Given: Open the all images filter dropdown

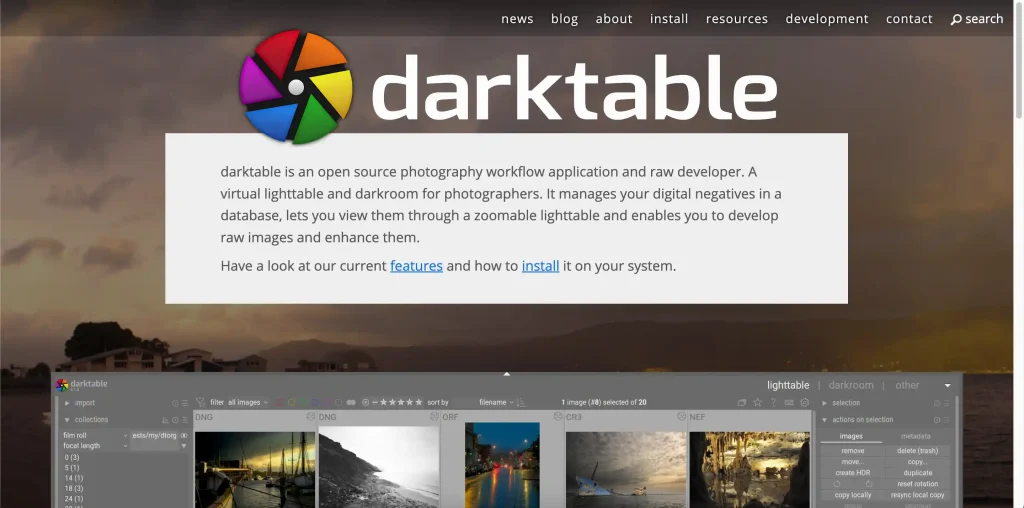Looking at the screenshot, I should point(248,403).
